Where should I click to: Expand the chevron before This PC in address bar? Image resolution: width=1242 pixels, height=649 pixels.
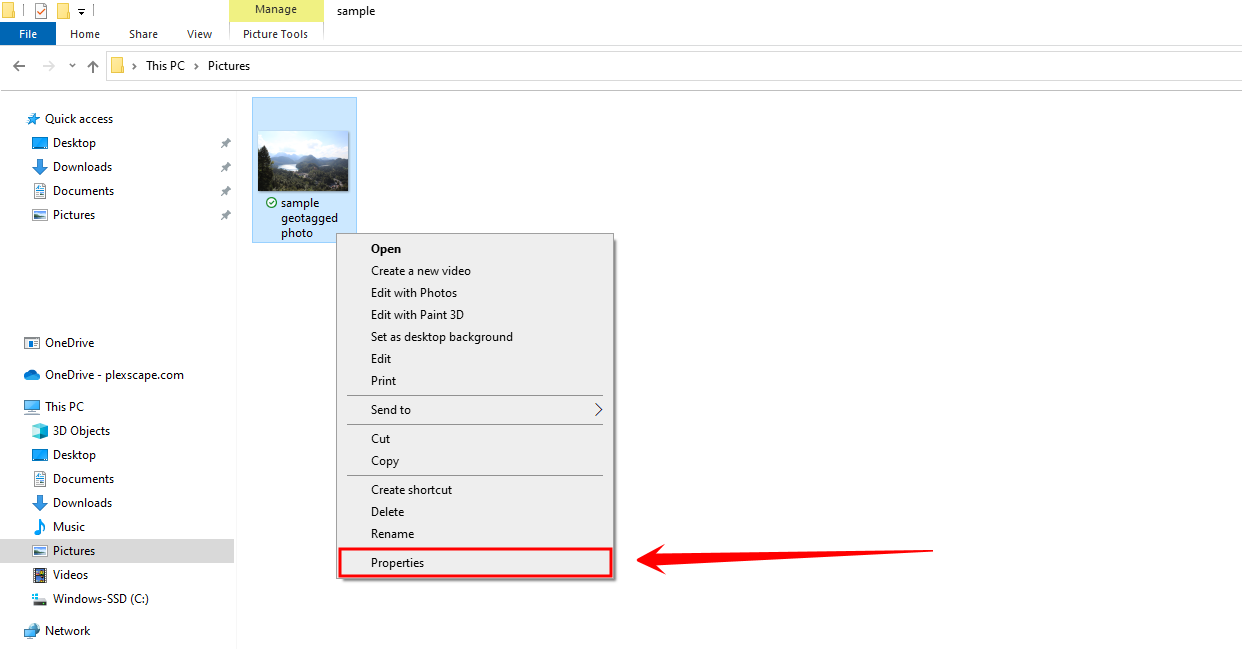(x=134, y=66)
